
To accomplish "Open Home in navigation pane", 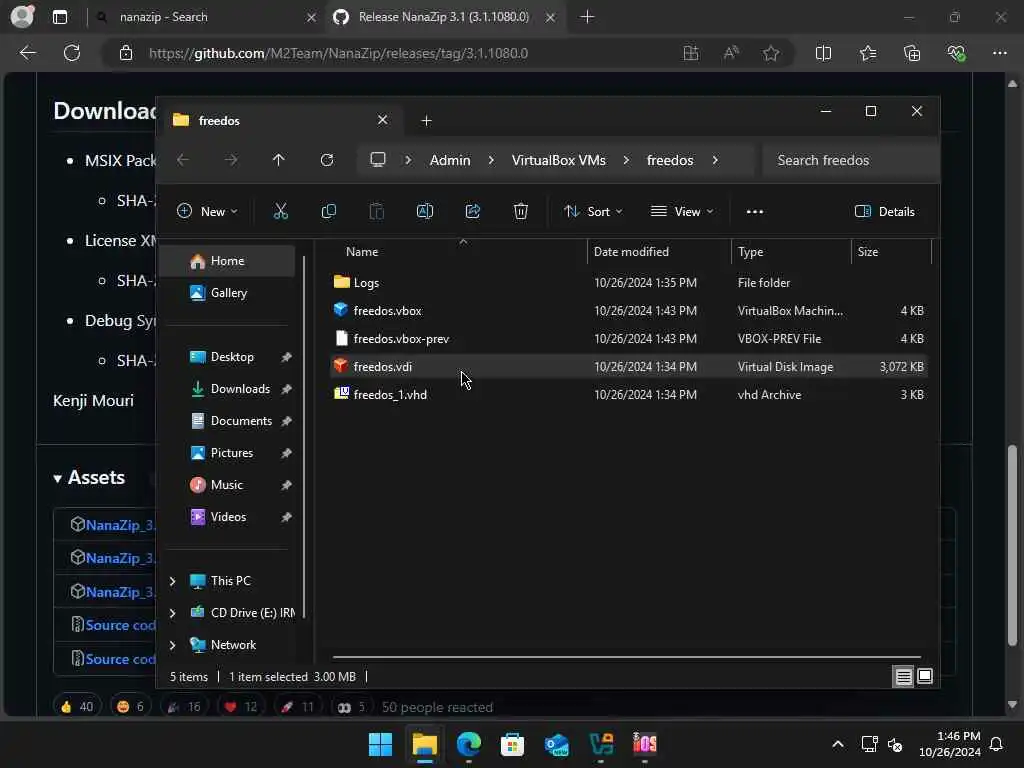I will click(227, 261).
